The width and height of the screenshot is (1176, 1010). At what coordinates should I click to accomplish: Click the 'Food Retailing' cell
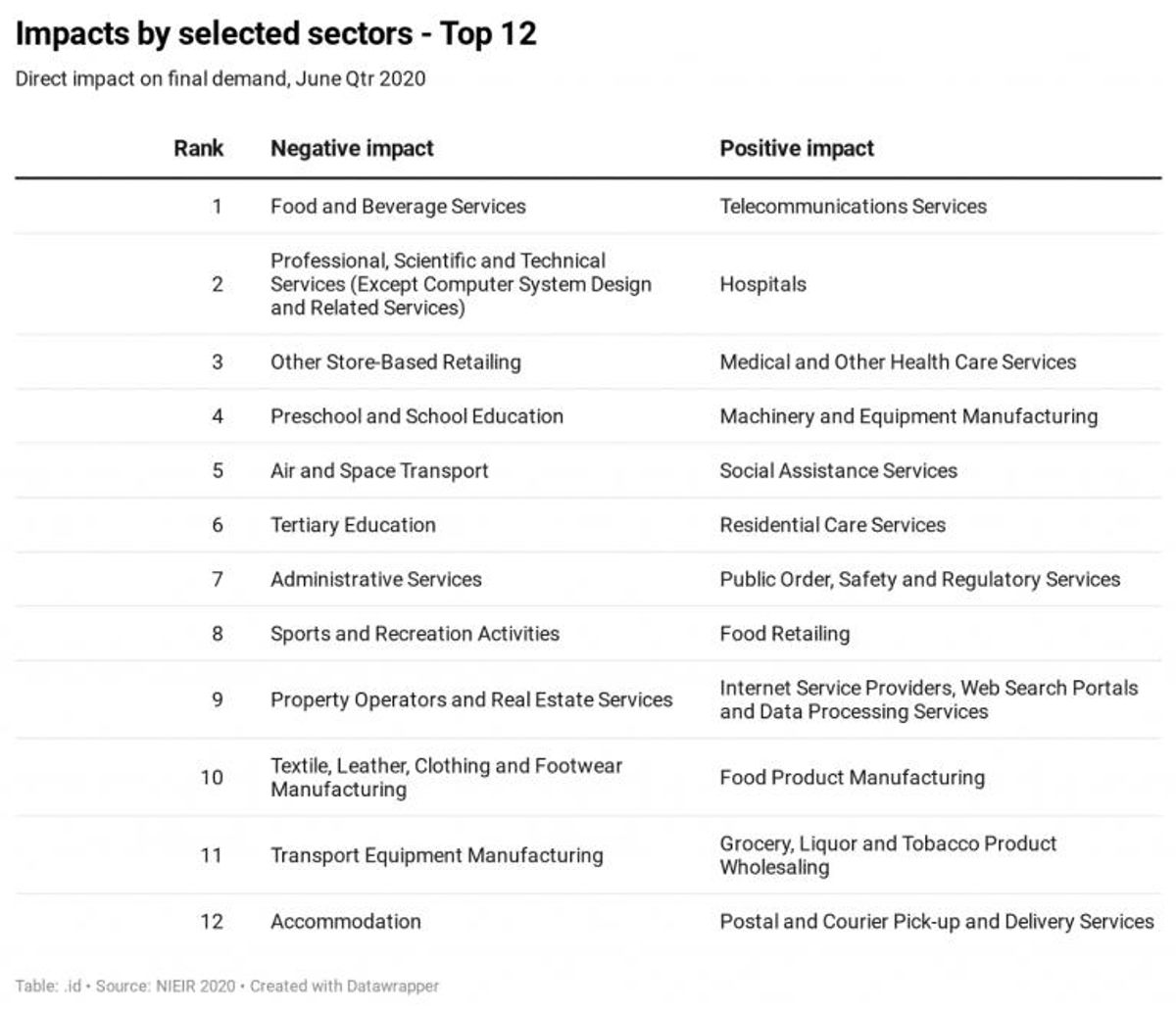pos(784,634)
